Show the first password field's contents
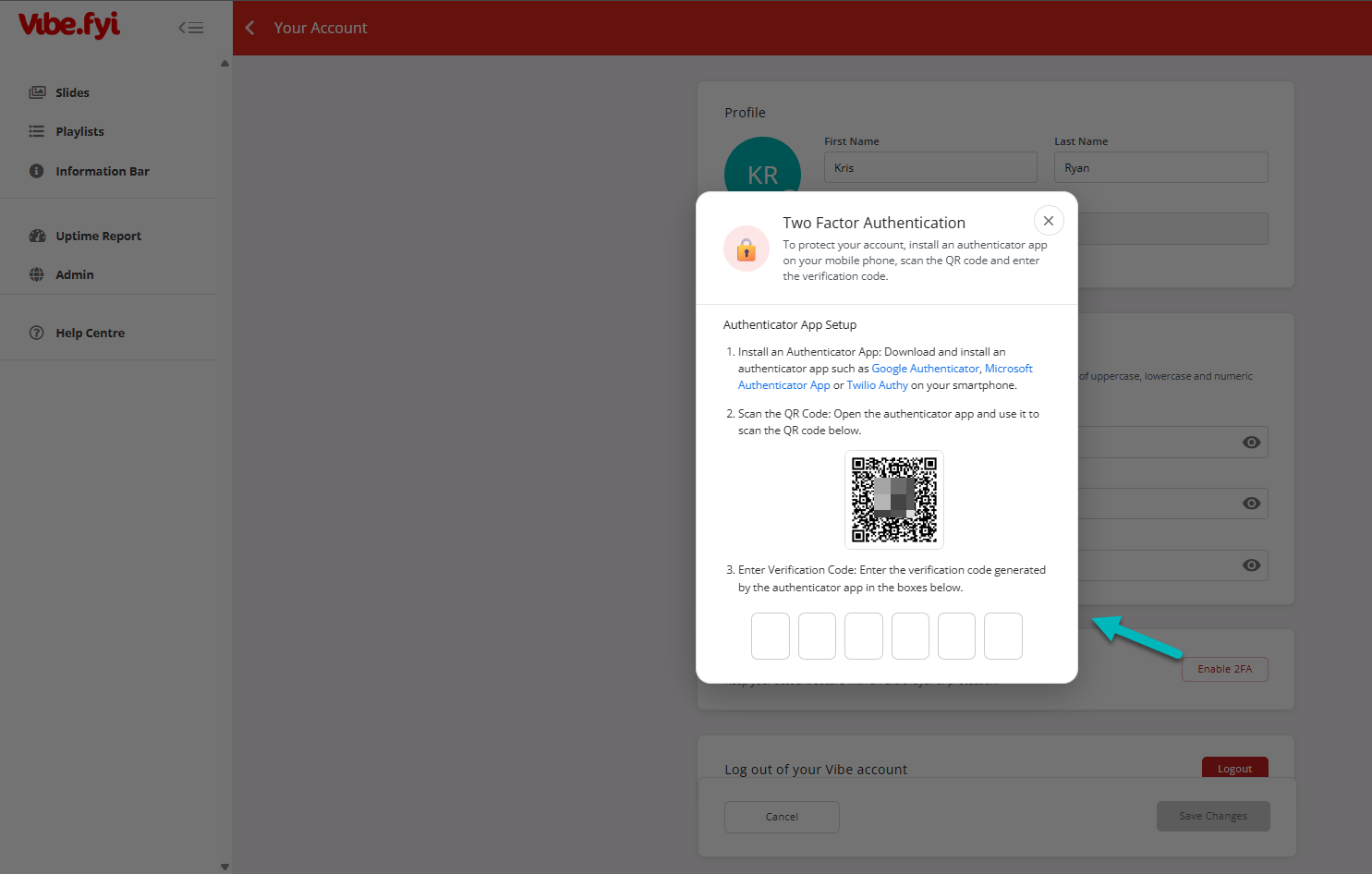The height and width of the screenshot is (874, 1372). [x=1252, y=443]
